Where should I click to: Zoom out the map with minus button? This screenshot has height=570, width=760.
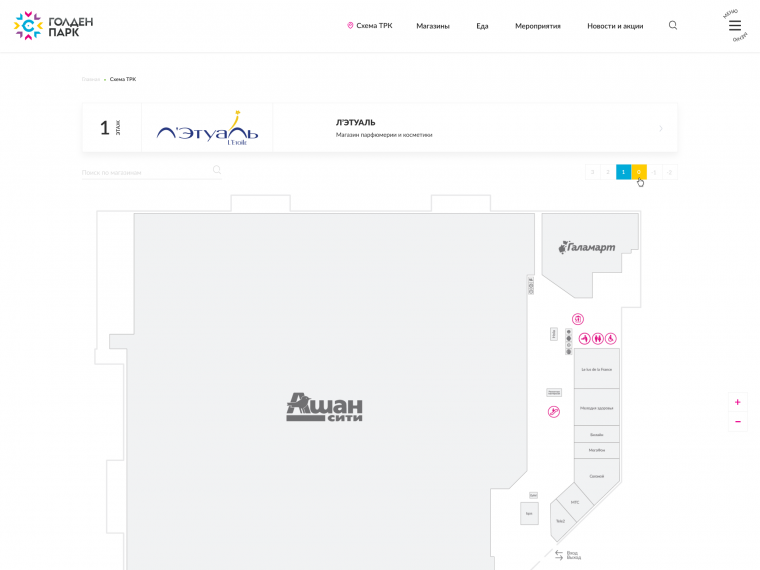738,422
